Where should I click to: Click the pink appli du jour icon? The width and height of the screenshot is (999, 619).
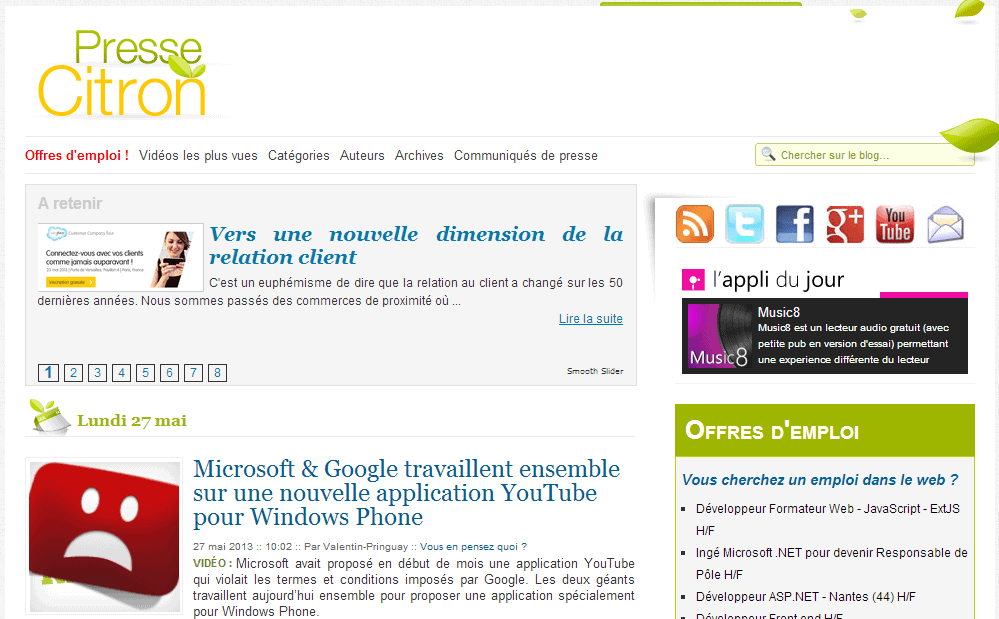click(x=693, y=280)
